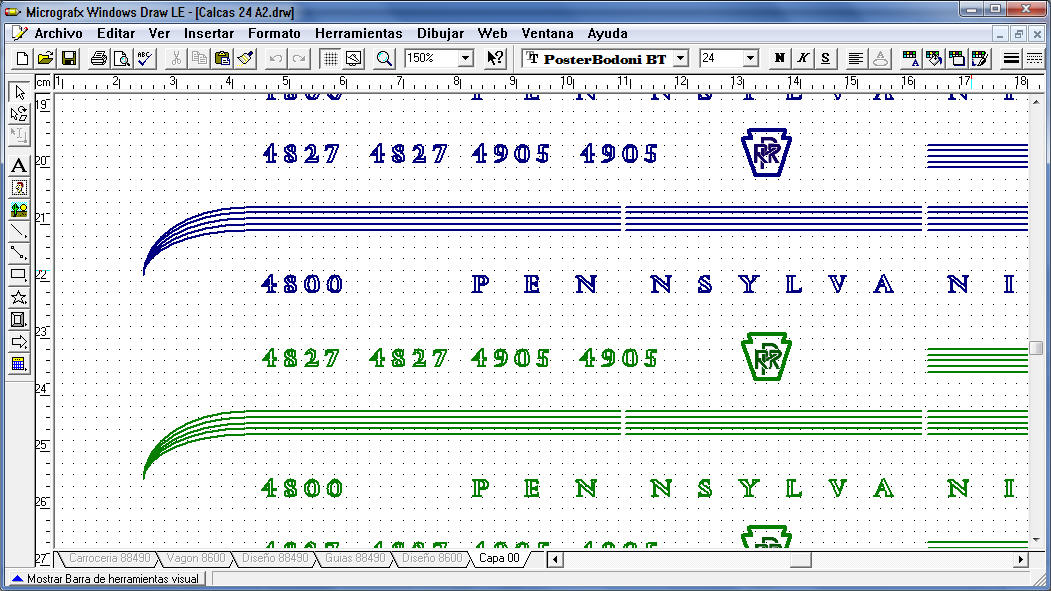The height and width of the screenshot is (591, 1051).
Task: Toggle italic K formatting
Action: [x=803, y=58]
